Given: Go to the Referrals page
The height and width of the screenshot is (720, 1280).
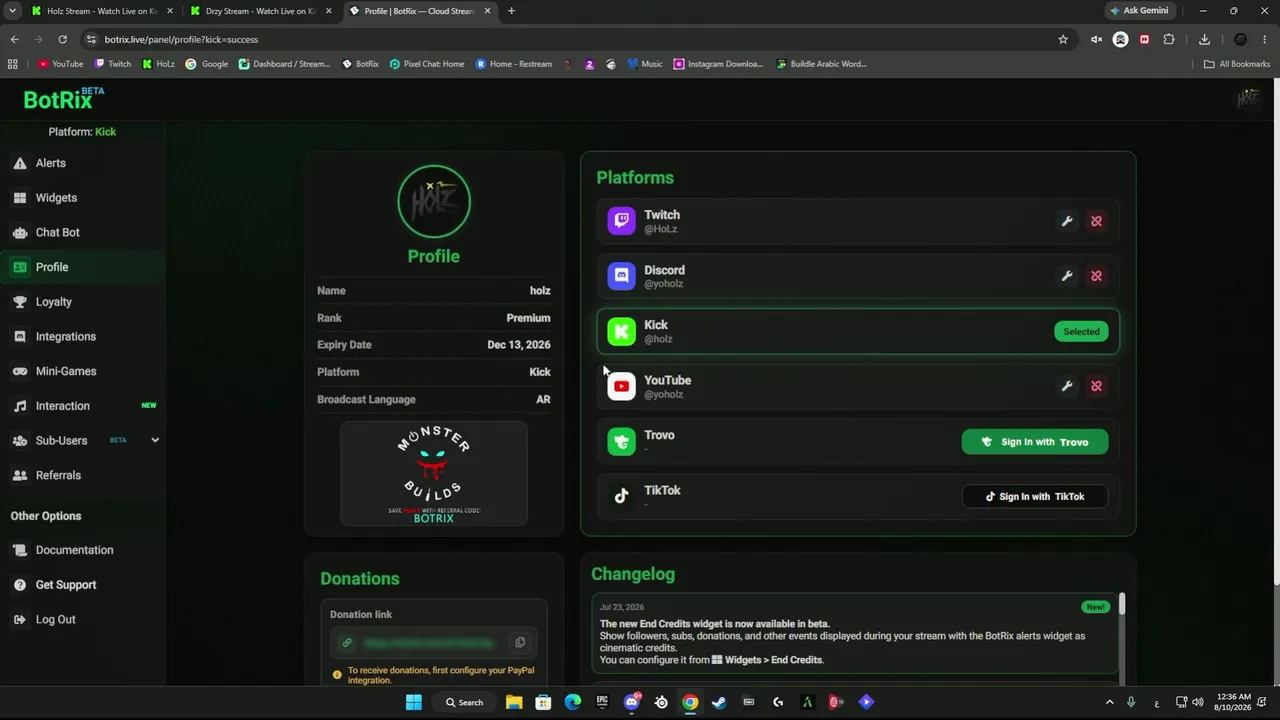Looking at the screenshot, I should (83, 475).
